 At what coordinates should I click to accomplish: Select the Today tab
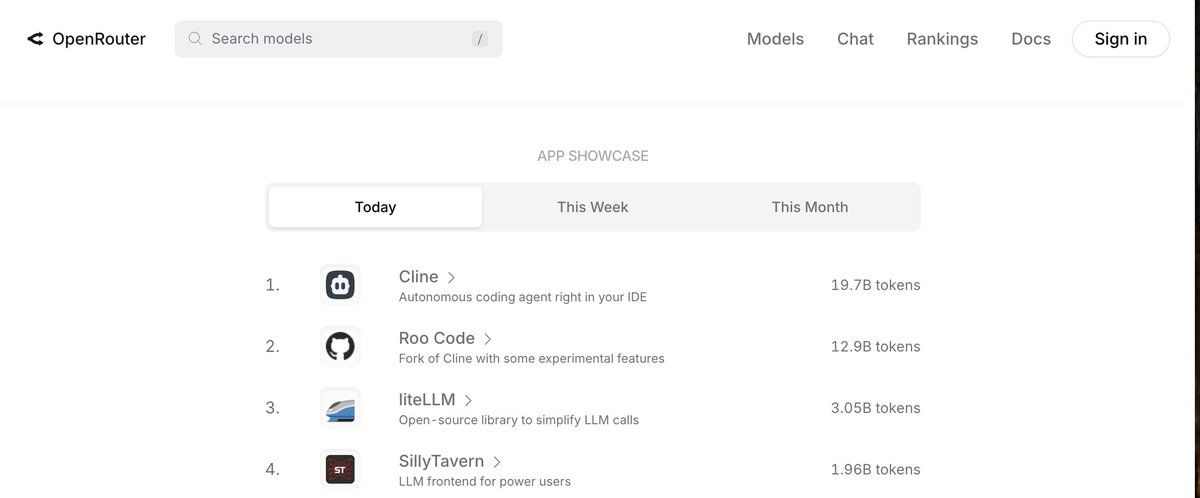pos(375,207)
